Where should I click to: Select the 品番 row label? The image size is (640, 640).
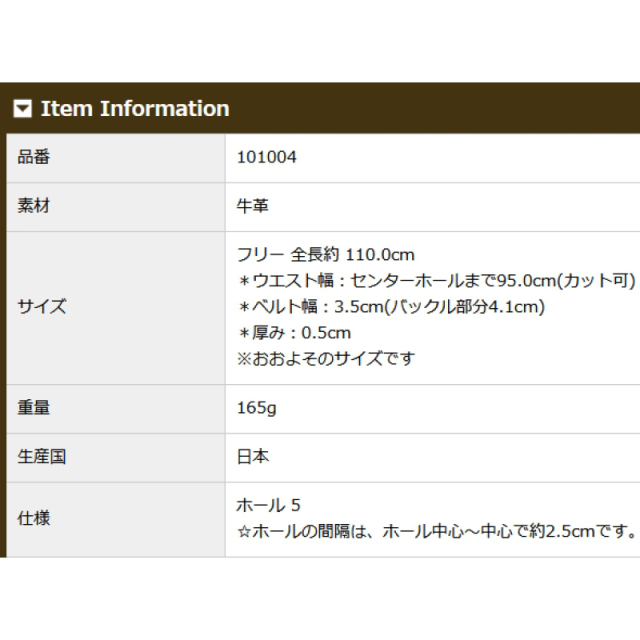pyautogui.click(x=34, y=157)
